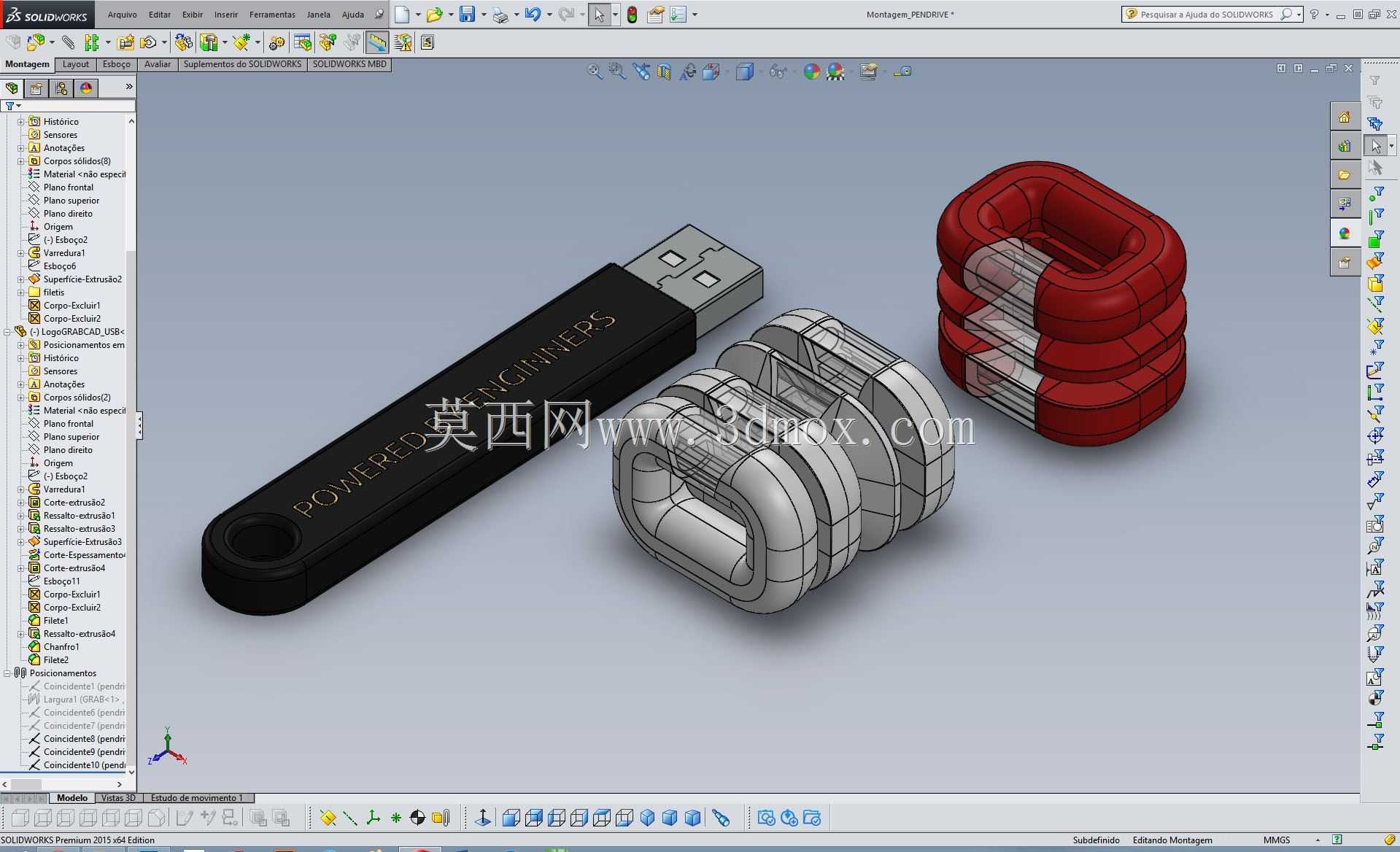Open the Inserir menu
The image size is (1400, 852).
[x=225, y=15]
